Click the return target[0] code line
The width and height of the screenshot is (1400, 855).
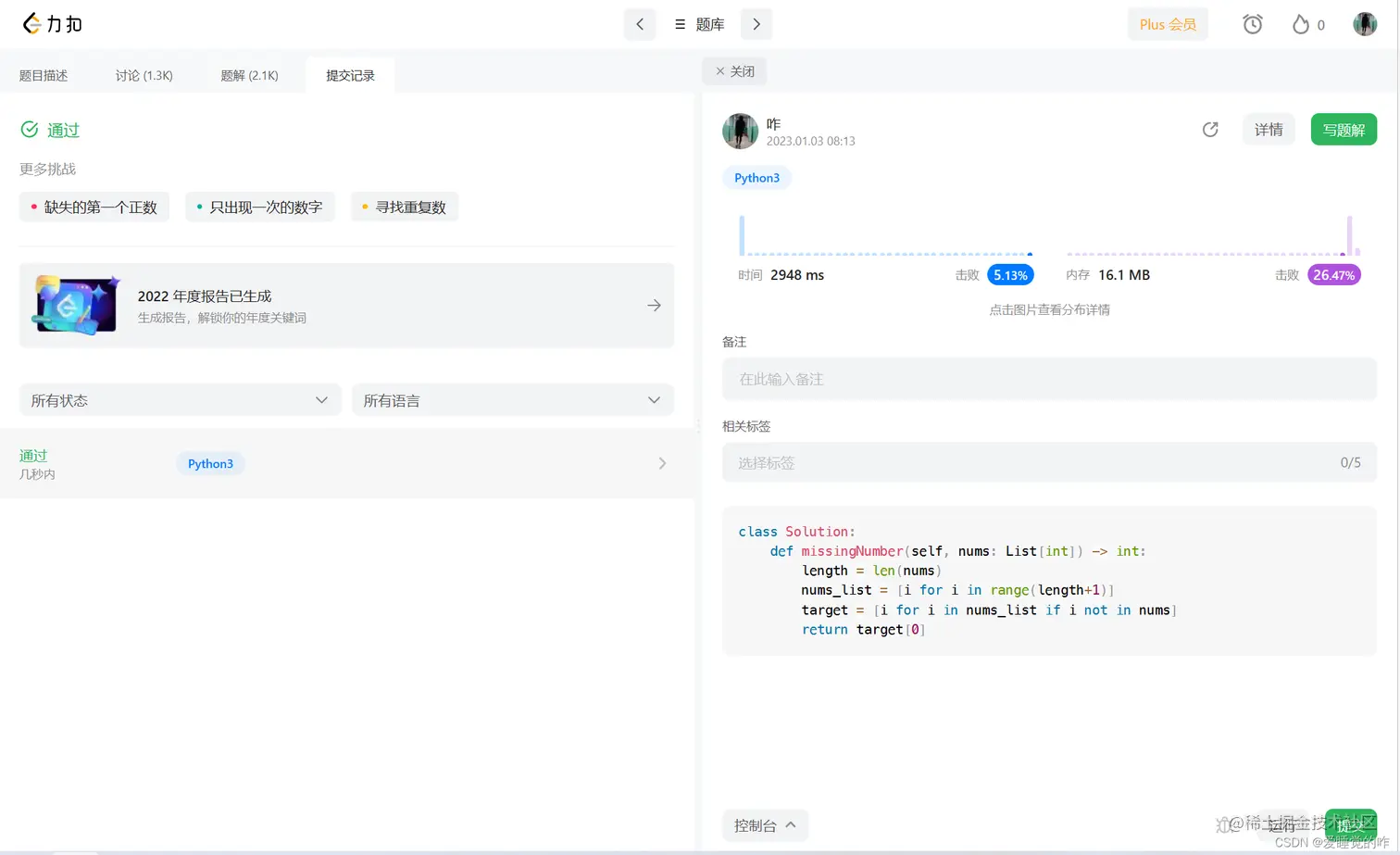click(x=863, y=630)
